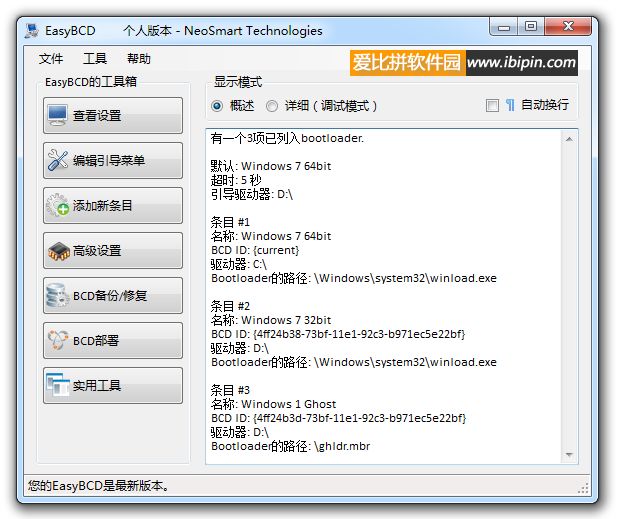Viewport: 617px width, 519px height.
Task: Open 高级设置 panel
Action: (x=113, y=250)
